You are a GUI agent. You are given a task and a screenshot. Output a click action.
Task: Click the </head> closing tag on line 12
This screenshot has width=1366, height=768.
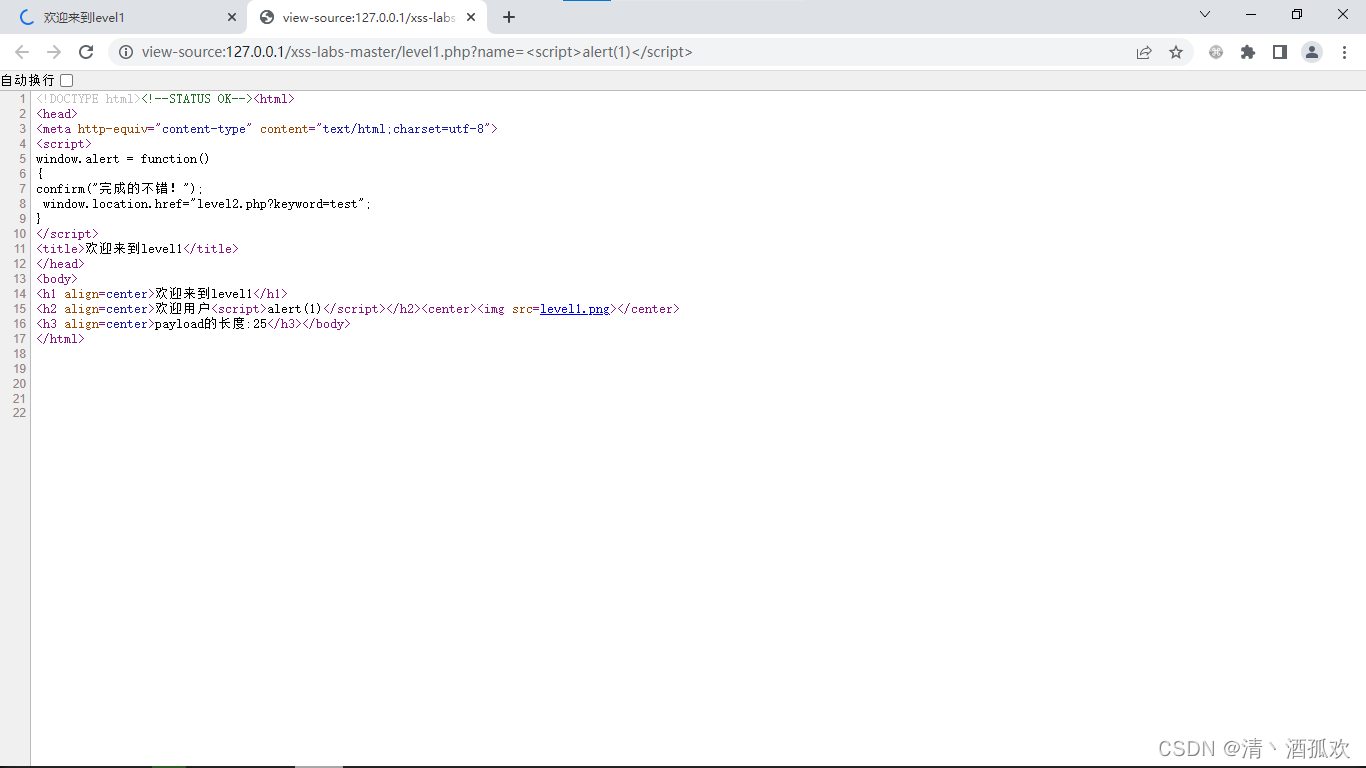(x=60, y=264)
